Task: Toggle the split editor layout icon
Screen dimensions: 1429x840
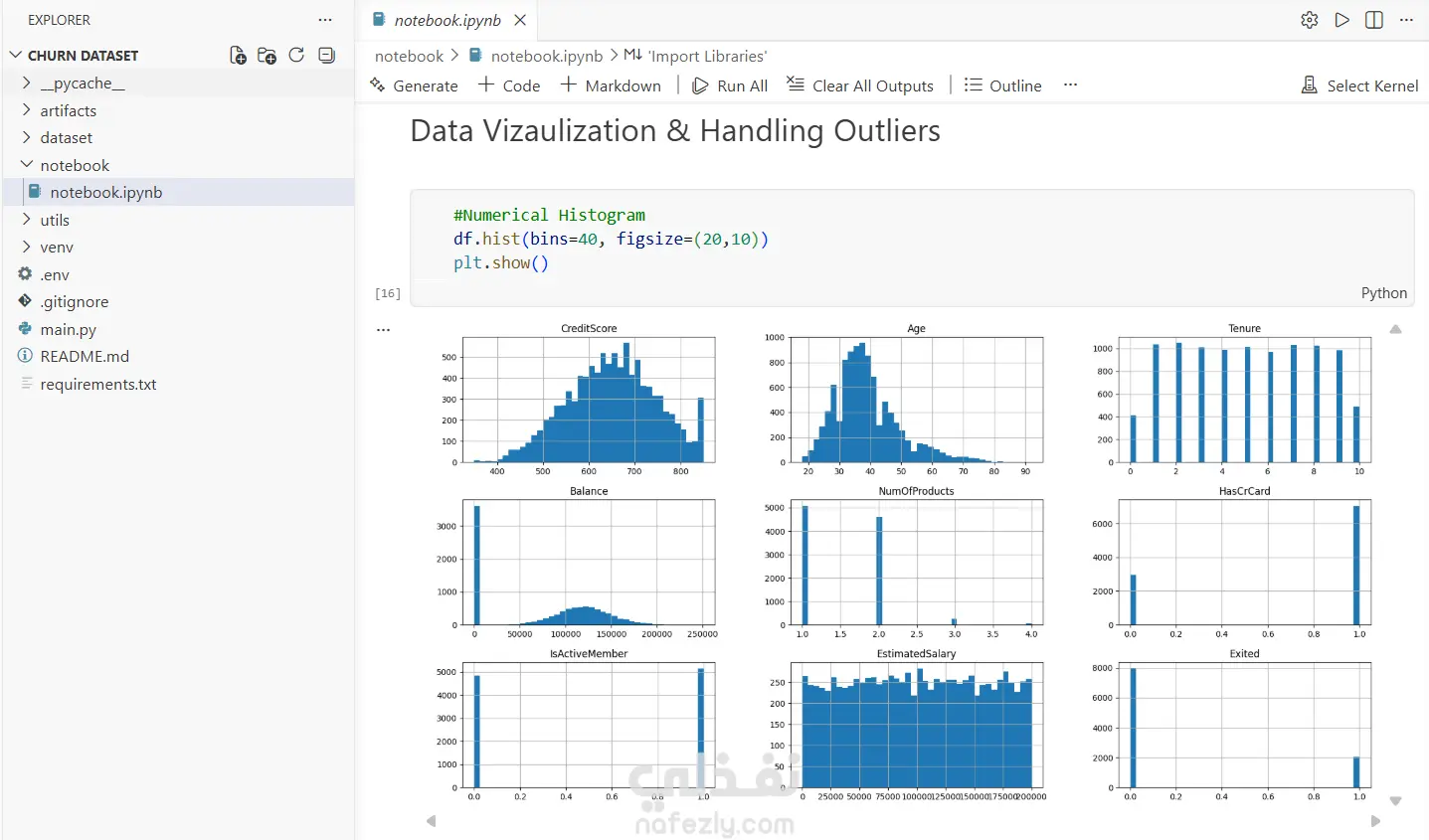Action: tap(1374, 20)
